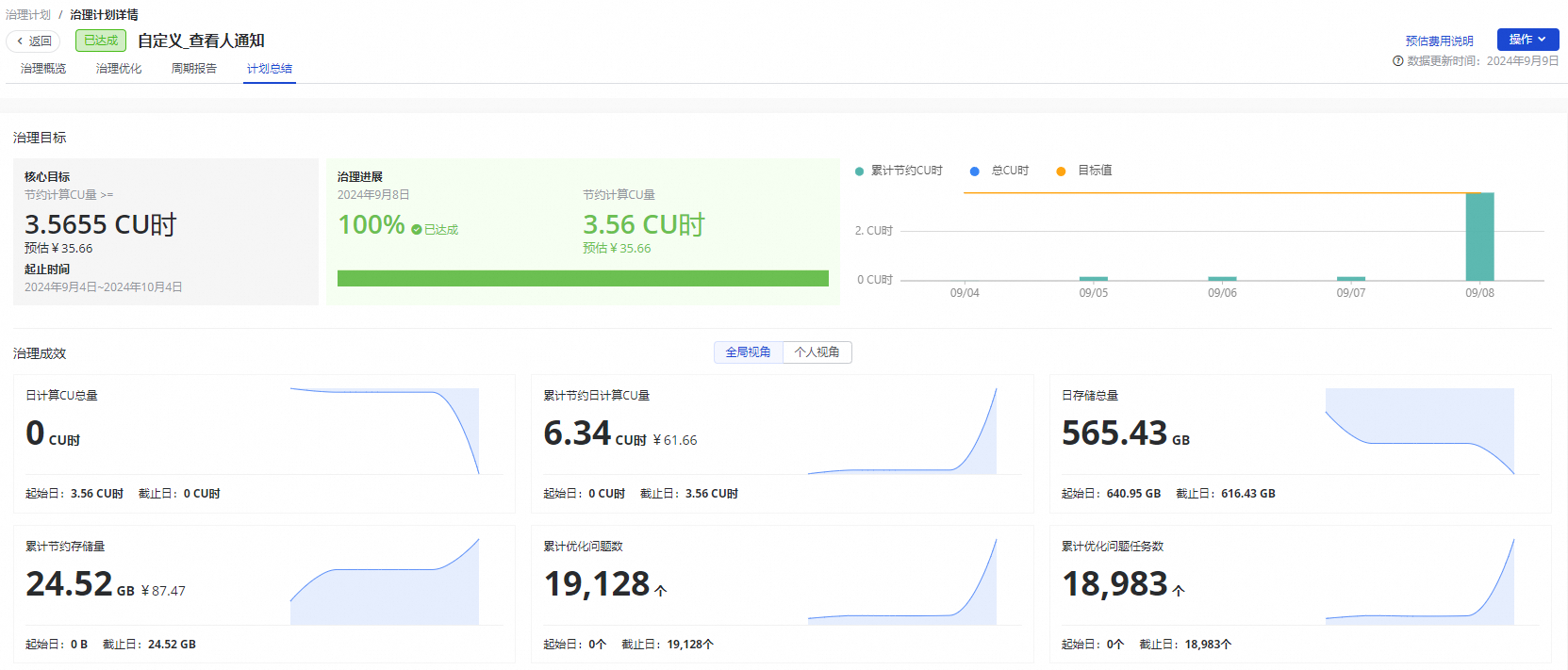The image size is (1568, 670).
Task: Switch to the 治理优化 tab
Action: [x=119, y=69]
